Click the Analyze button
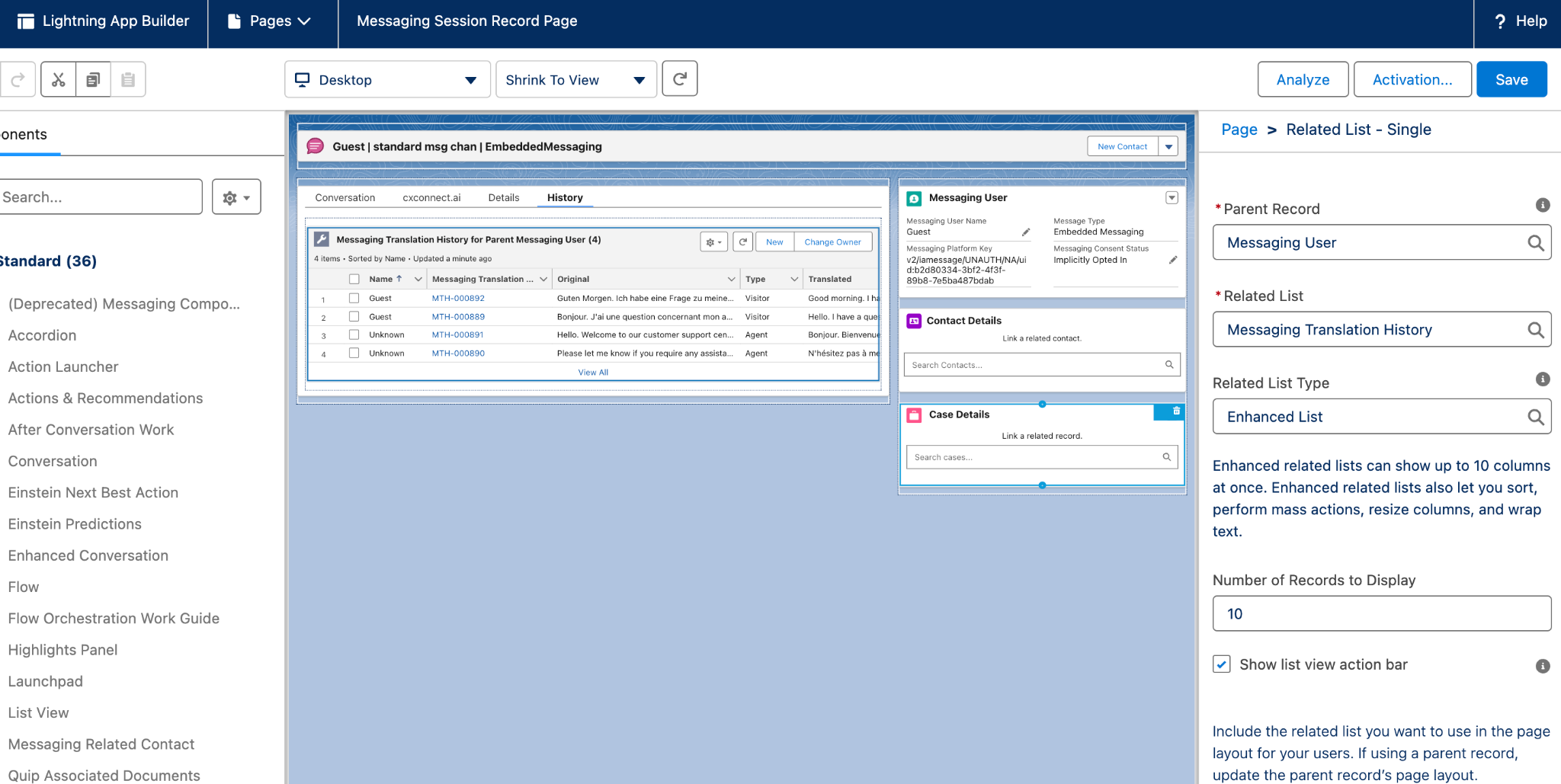 pyautogui.click(x=1303, y=79)
